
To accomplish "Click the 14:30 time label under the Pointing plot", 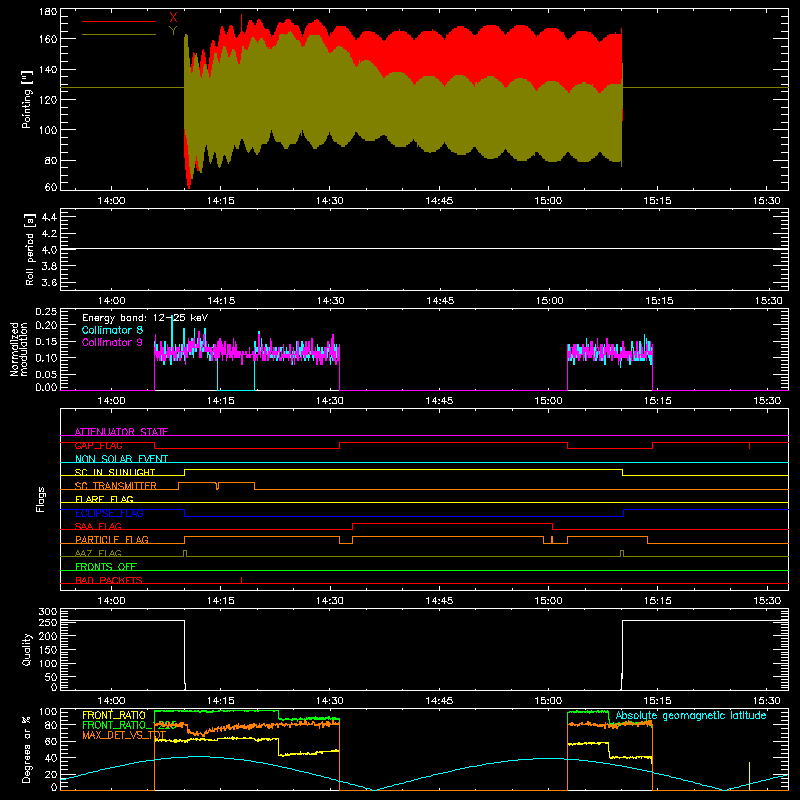I will (x=330, y=201).
